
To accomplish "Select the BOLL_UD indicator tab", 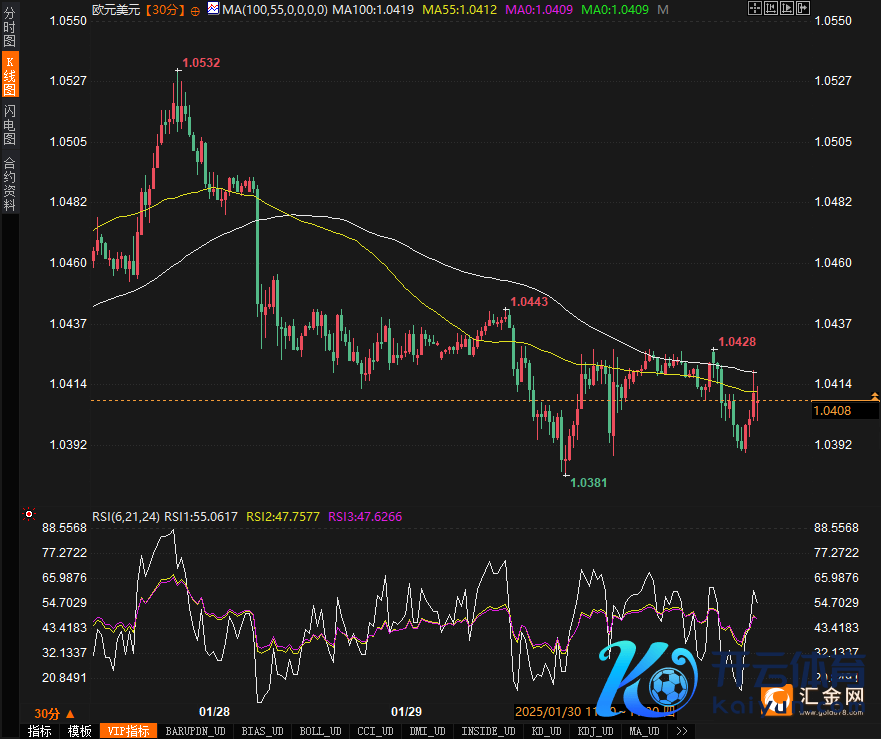I will 319,731.
